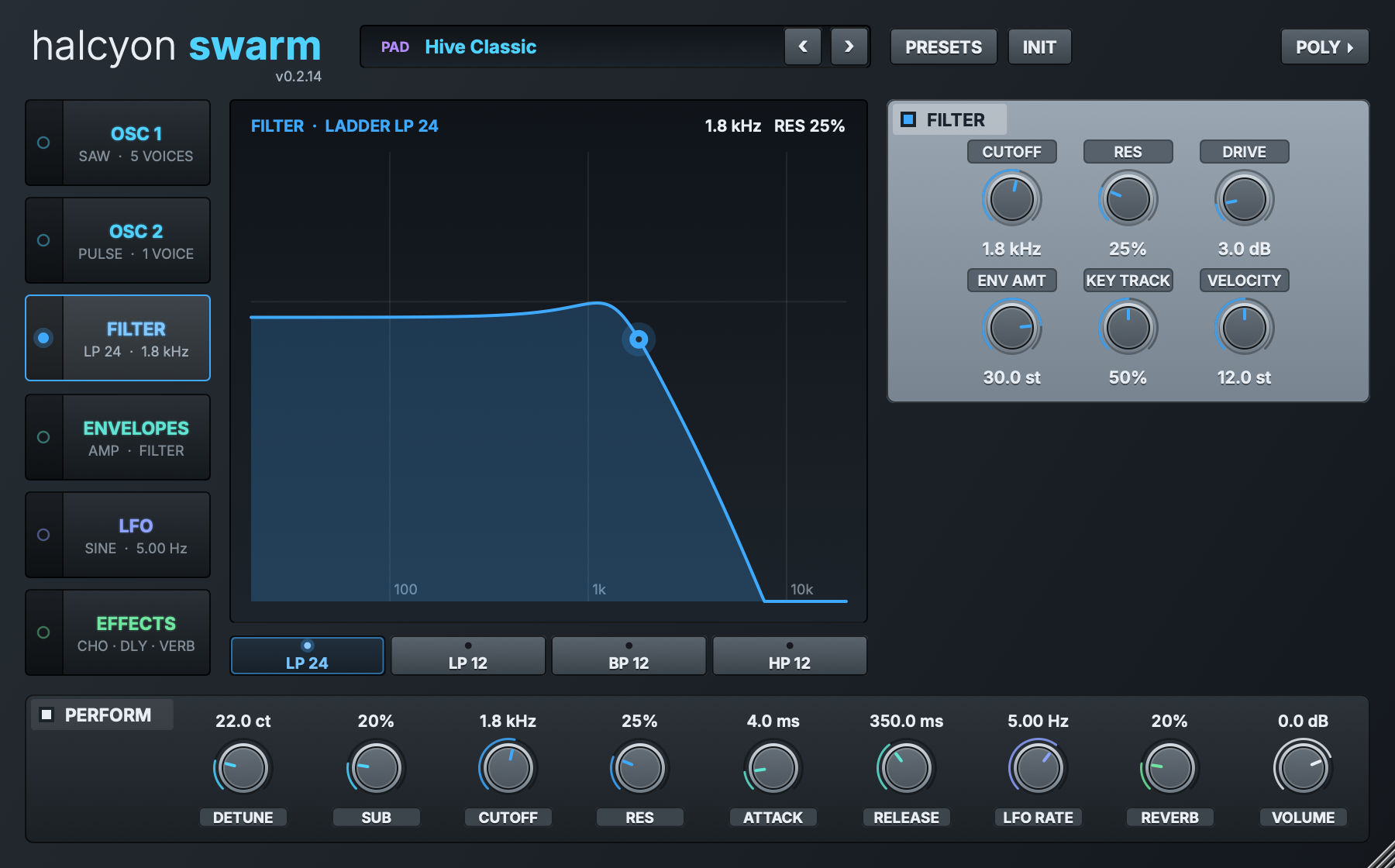Click the perform SUB knob

click(377, 768)
